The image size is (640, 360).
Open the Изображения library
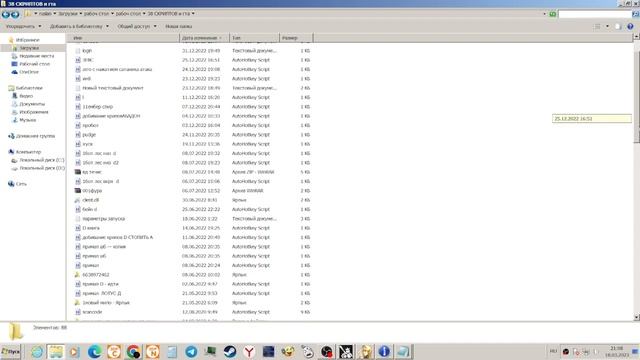coord(34,112)
